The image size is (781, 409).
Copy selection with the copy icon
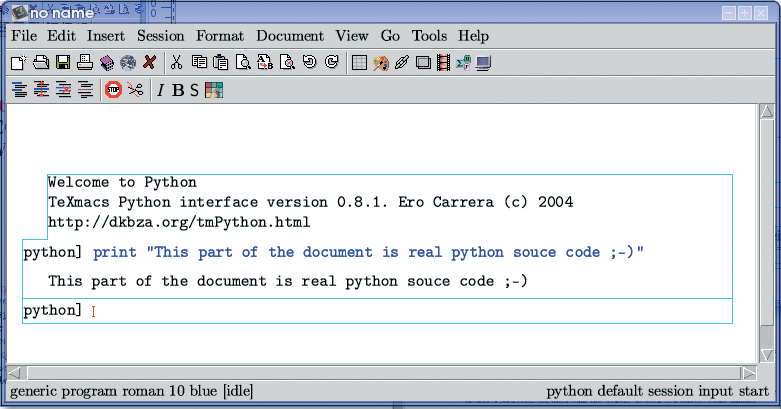click(x=199, y=63)
